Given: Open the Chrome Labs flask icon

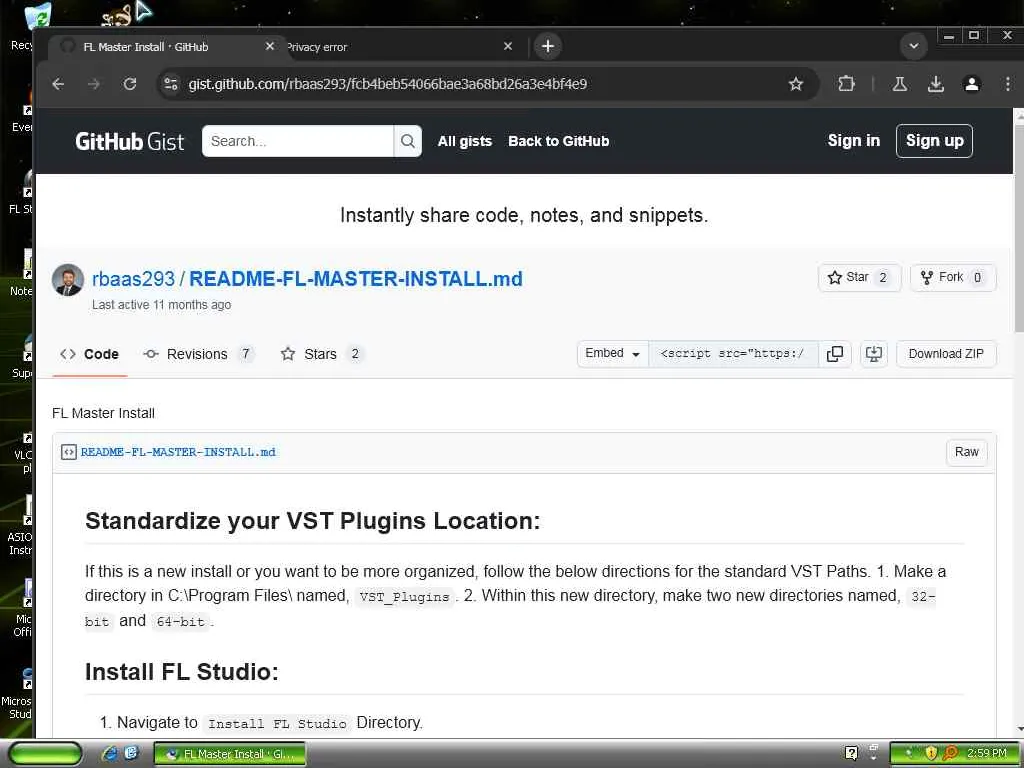Looking at the screenshot, I should coord(900,84).
